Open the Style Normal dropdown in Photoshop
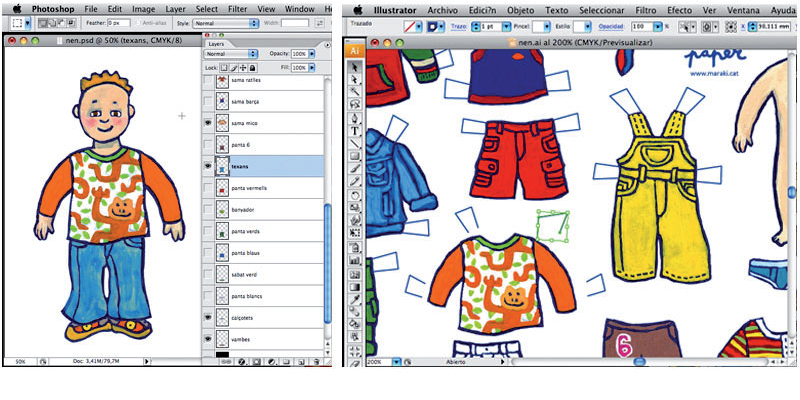800x400 pixels. click(225, 23)
